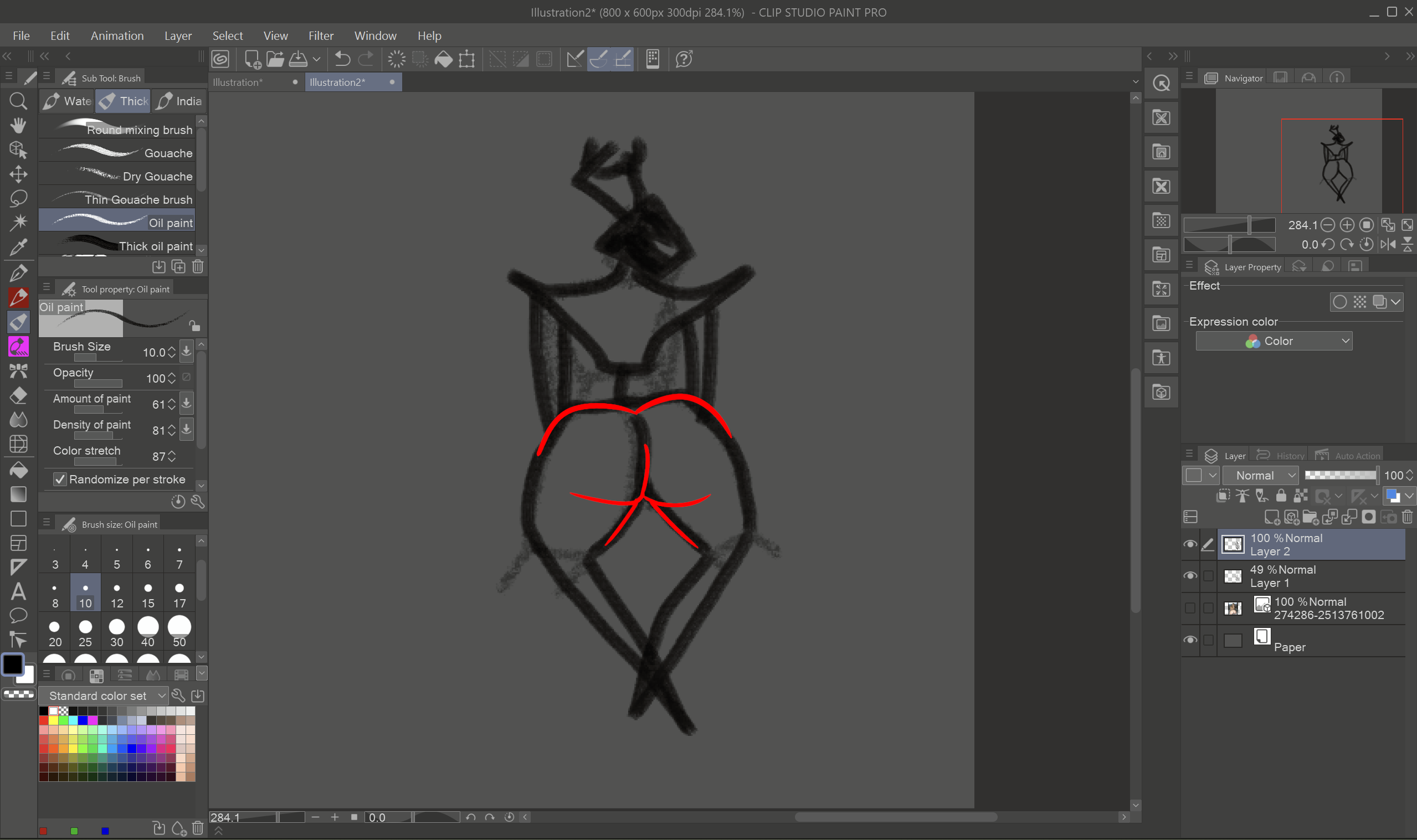Toggle Lock Layer icon

pyautogui.click(x=1281, y=497)
